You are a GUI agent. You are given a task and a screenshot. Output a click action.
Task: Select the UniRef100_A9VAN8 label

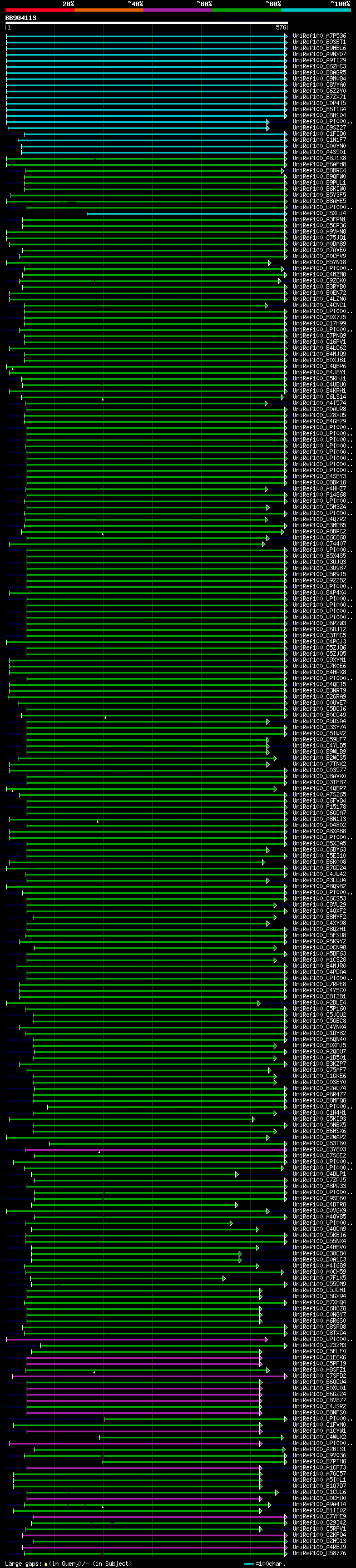point(319,232)
